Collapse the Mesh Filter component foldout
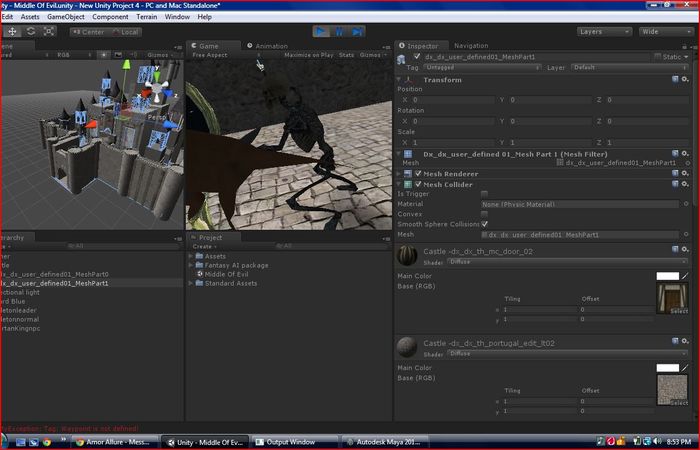This screenshot has height=450, width=700. coord(399,154)
